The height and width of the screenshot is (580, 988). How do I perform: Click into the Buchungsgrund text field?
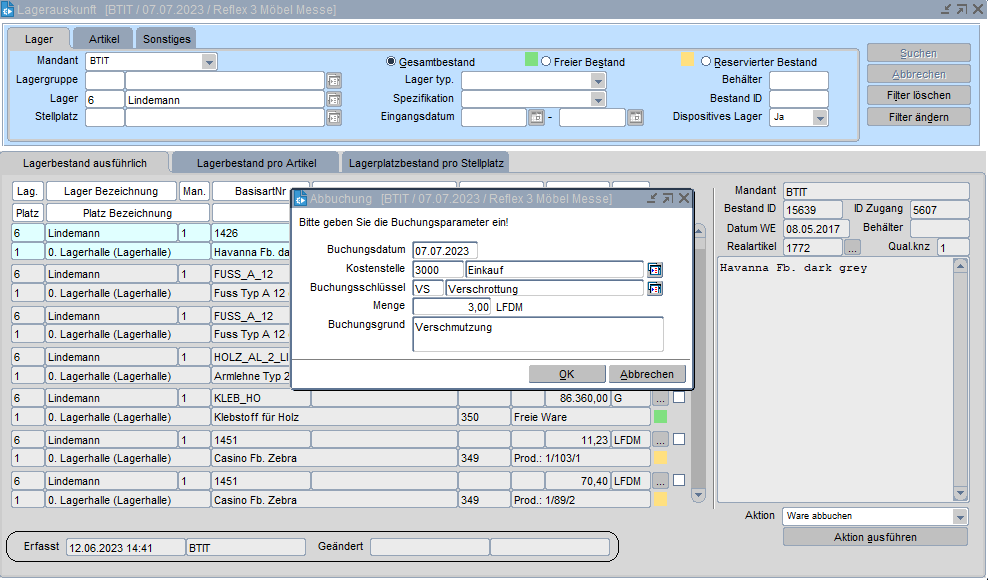(x=537, y=334)
